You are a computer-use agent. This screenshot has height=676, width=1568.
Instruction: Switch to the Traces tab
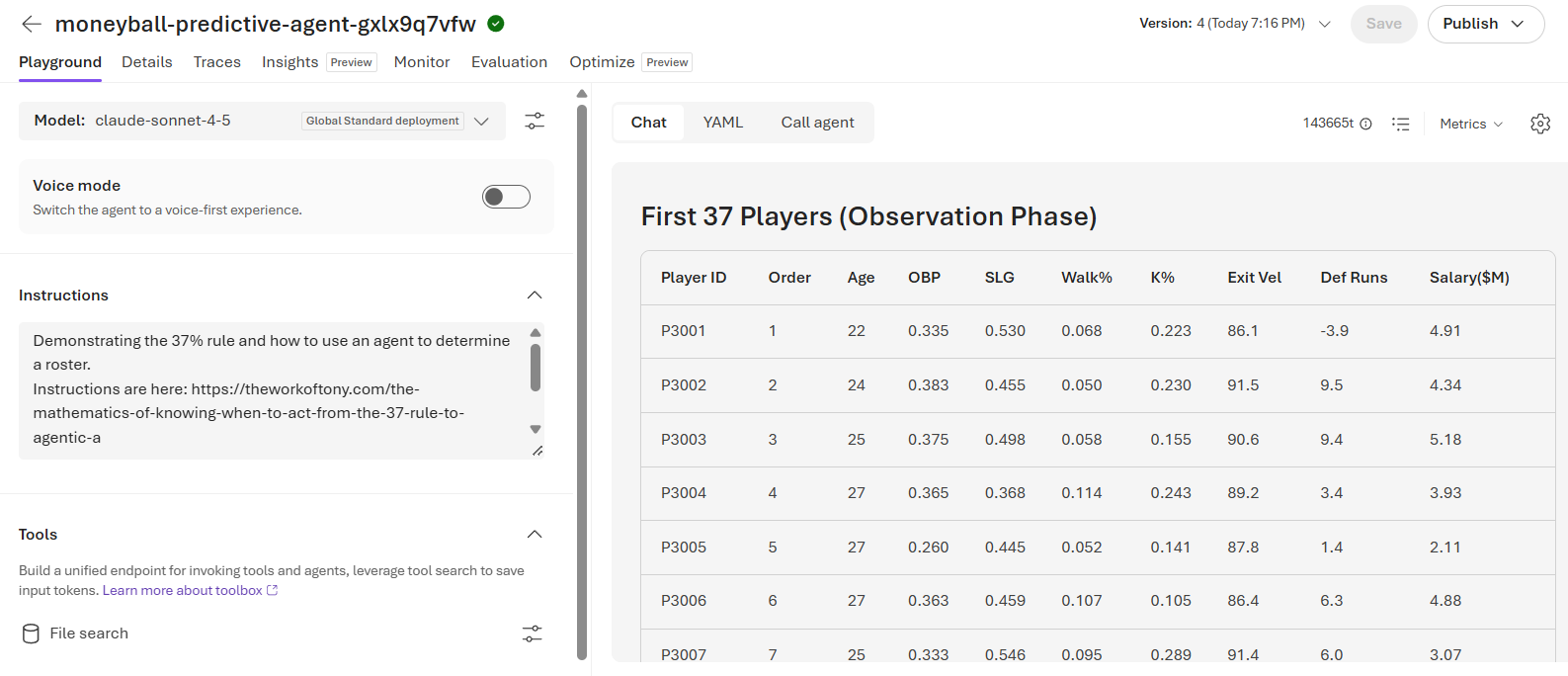[x=217, y=62]
